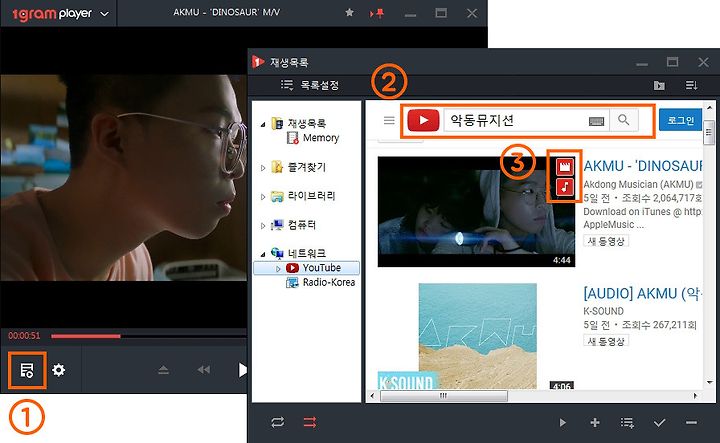Click the horizontal scrollbar thumb in browser
The image size is (720, 443).
pyautogui.click(x=444, y=396)
